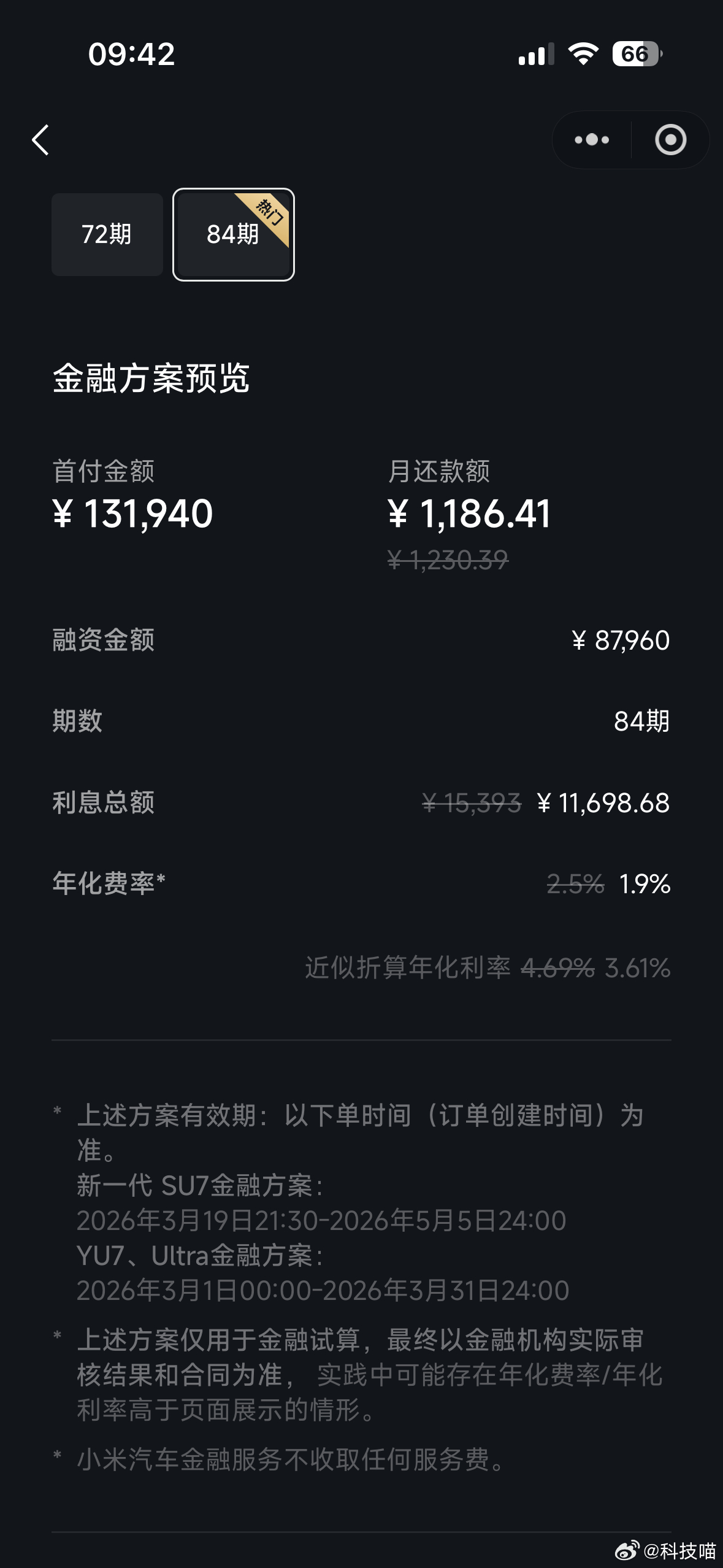Tap the 小米汽车金融服务 no service fee note
723x1568 pixels.
(x=290, y=1459)
